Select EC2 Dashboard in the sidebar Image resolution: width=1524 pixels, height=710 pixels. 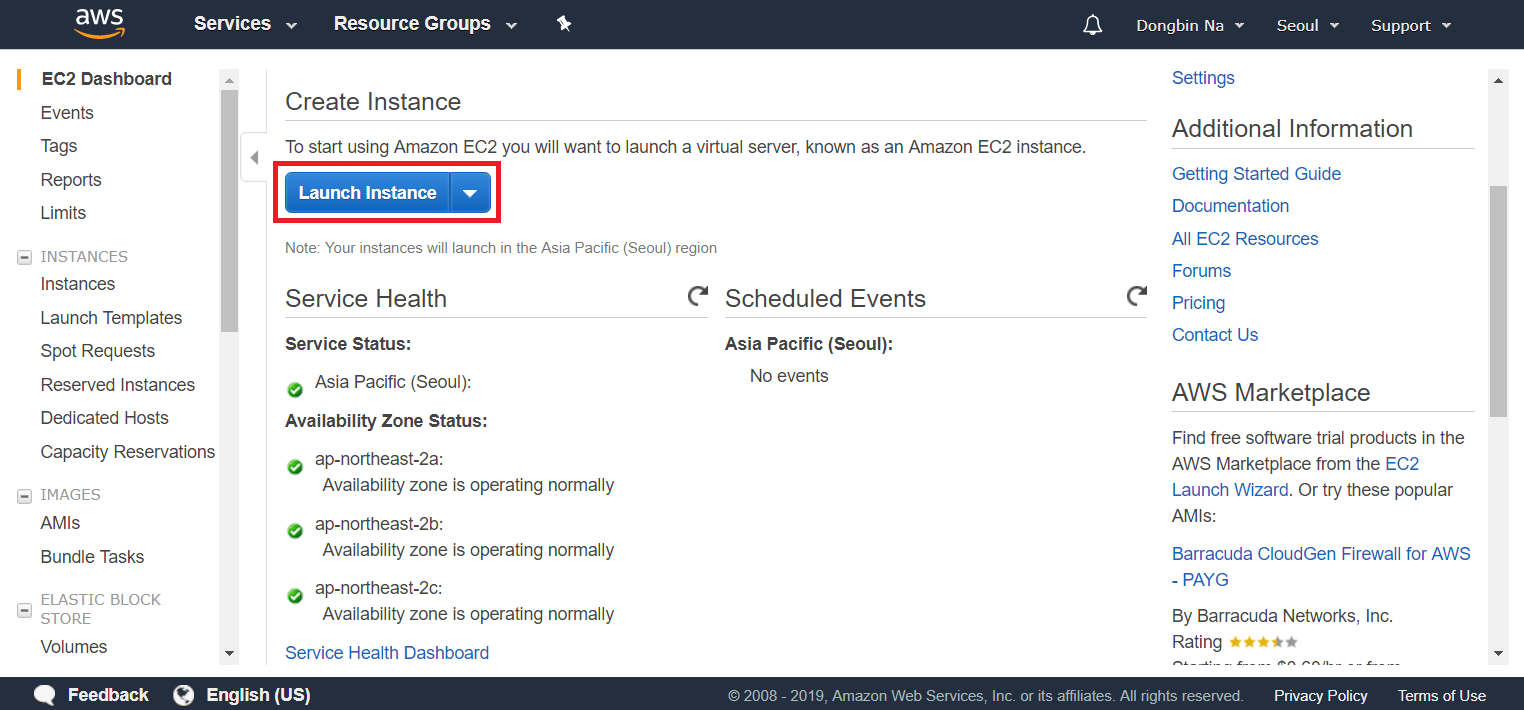tap(106, 79)
